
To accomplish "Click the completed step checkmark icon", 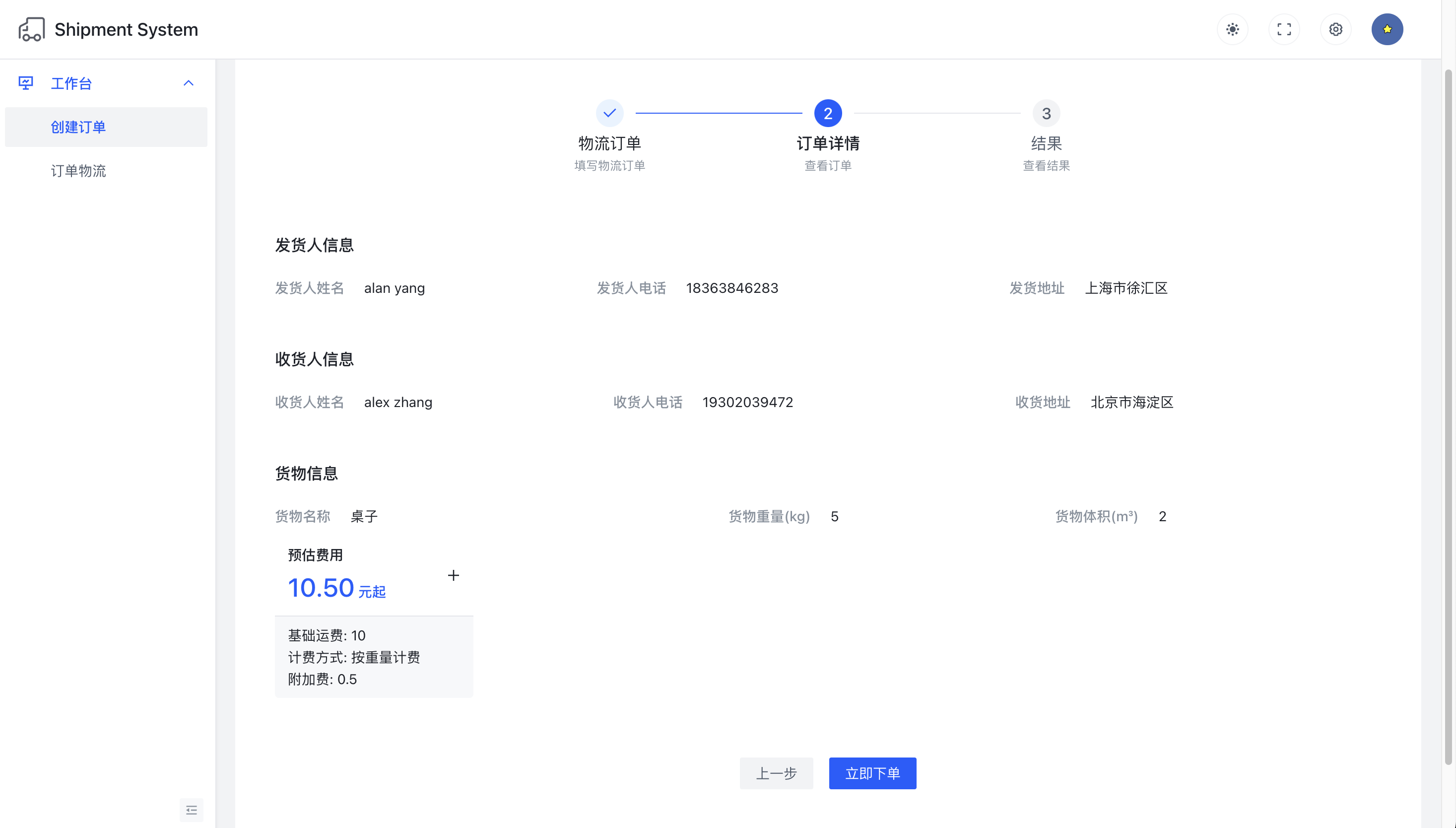I will point(609,113).
